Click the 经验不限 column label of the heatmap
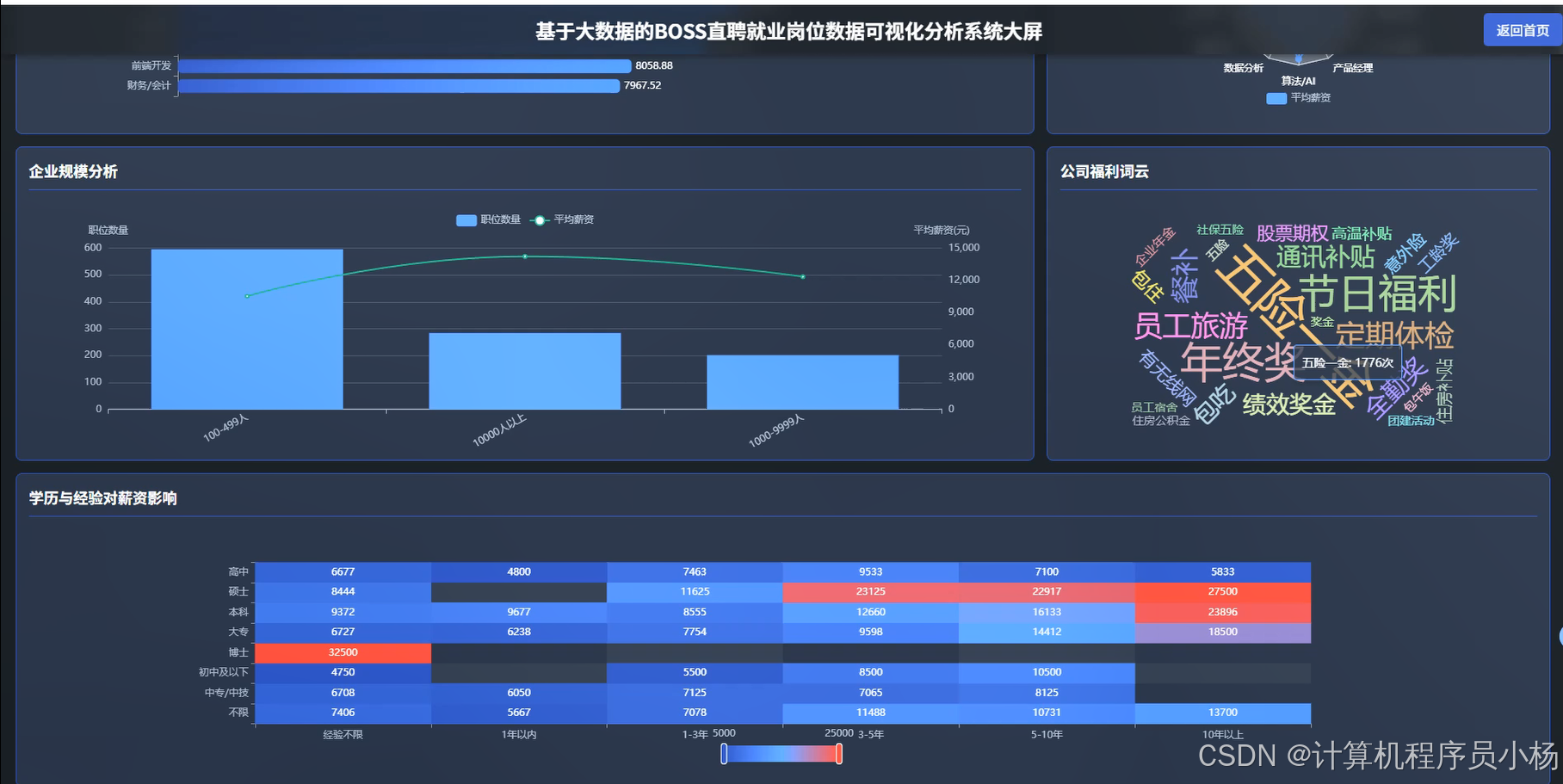The height and width of the screenshot is (784, 1563). [x=343, y=735]
